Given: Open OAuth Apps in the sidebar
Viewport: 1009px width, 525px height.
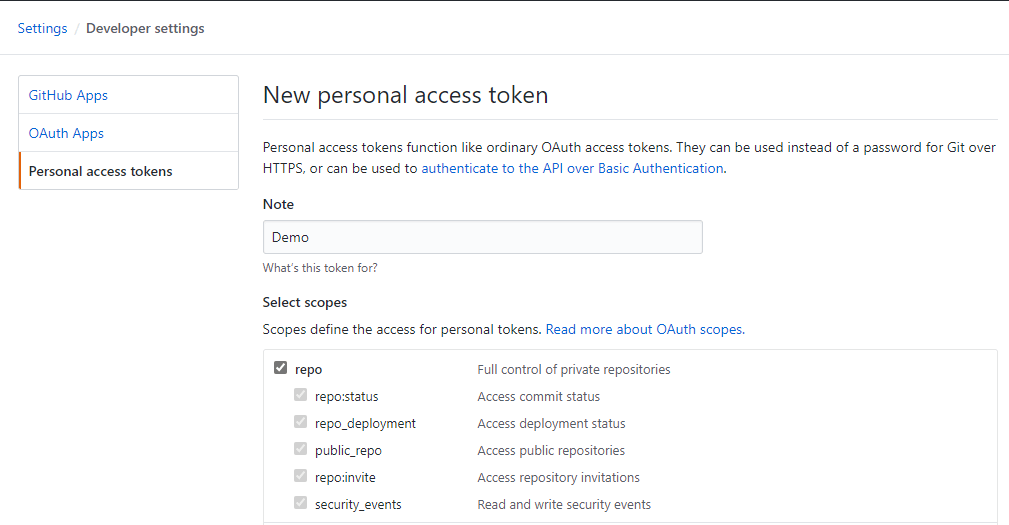Looking at the screenshot, I should (66, 133).
